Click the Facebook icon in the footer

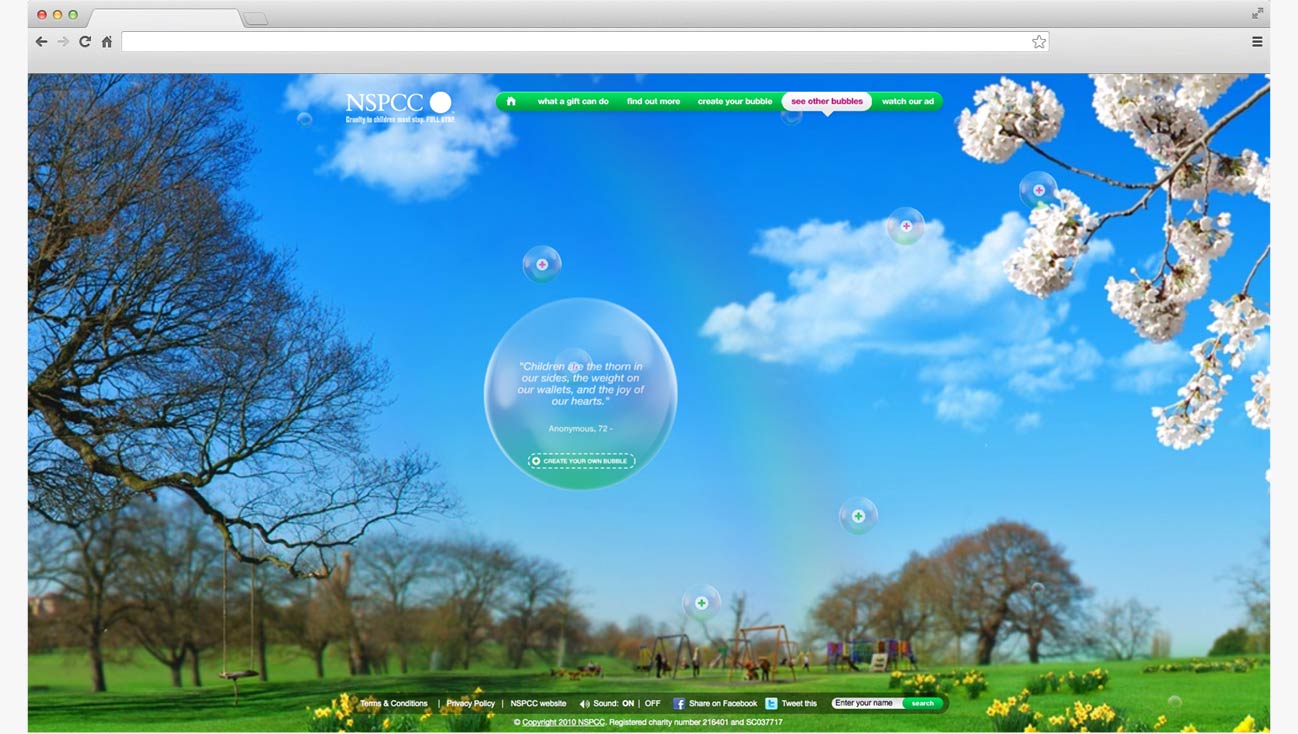(x=679, y=704)
